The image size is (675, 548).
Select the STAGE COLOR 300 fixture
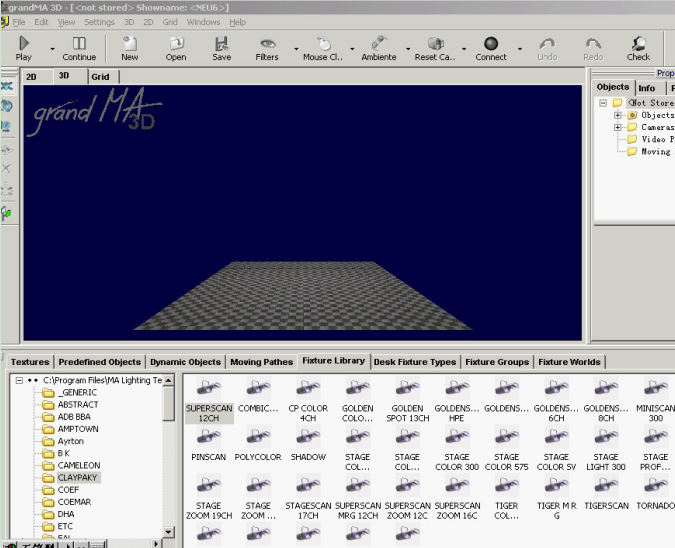coord(457,449)
